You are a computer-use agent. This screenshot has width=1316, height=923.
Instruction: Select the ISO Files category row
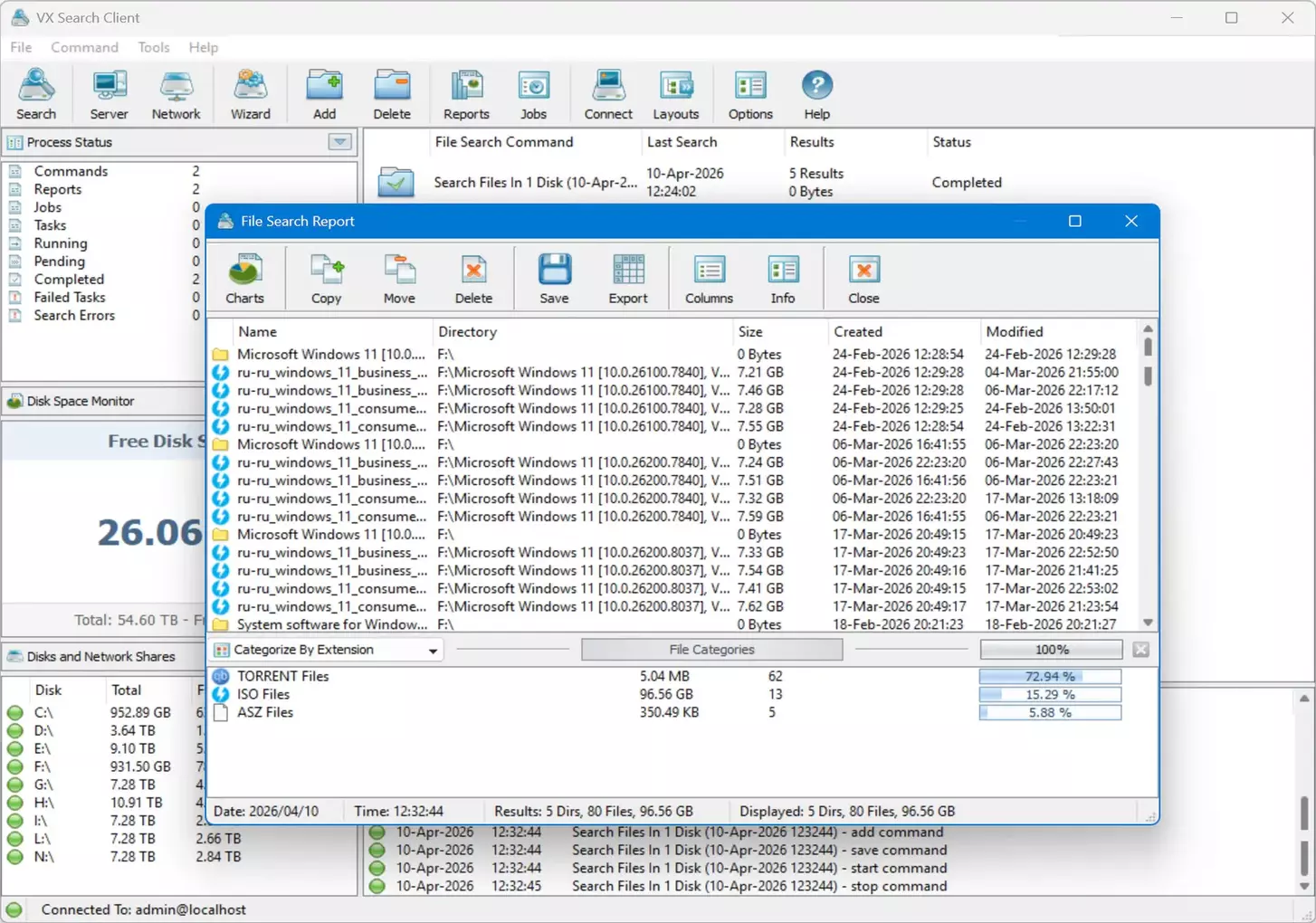pos(263,695)
